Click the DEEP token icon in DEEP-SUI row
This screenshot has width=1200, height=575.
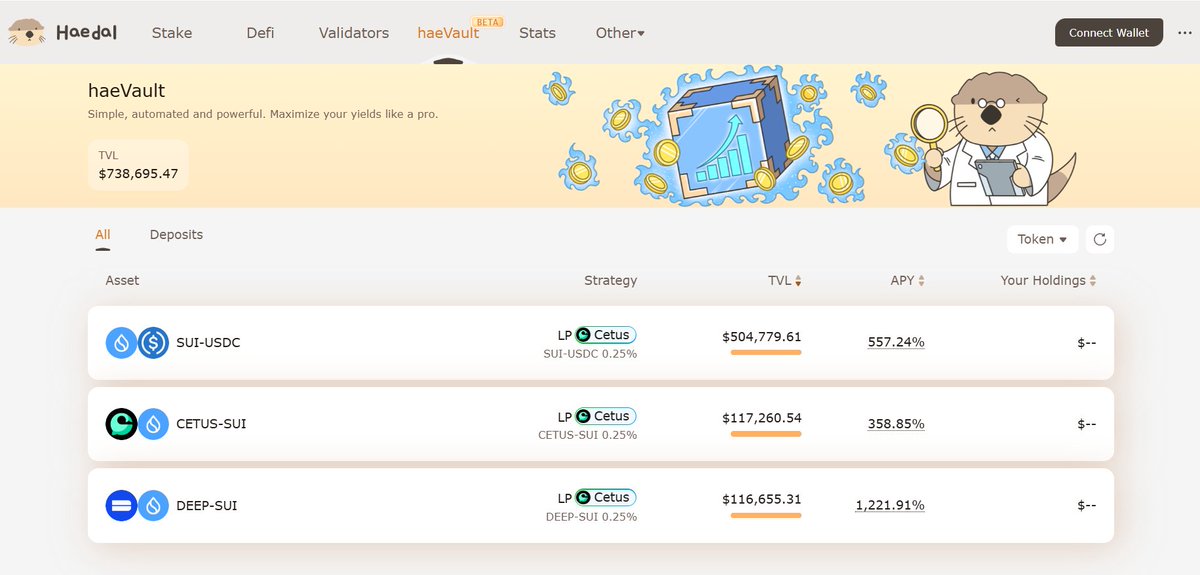(x=122, y=505)
